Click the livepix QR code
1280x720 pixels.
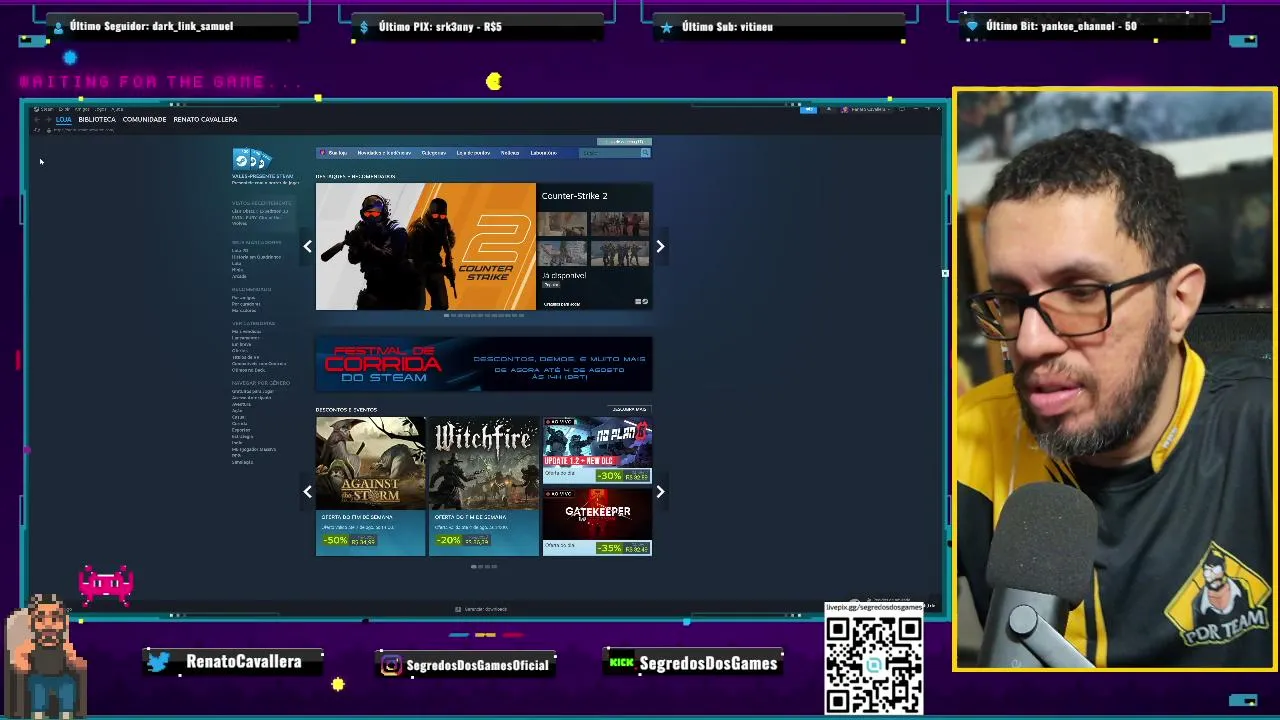tap(873, 664)
